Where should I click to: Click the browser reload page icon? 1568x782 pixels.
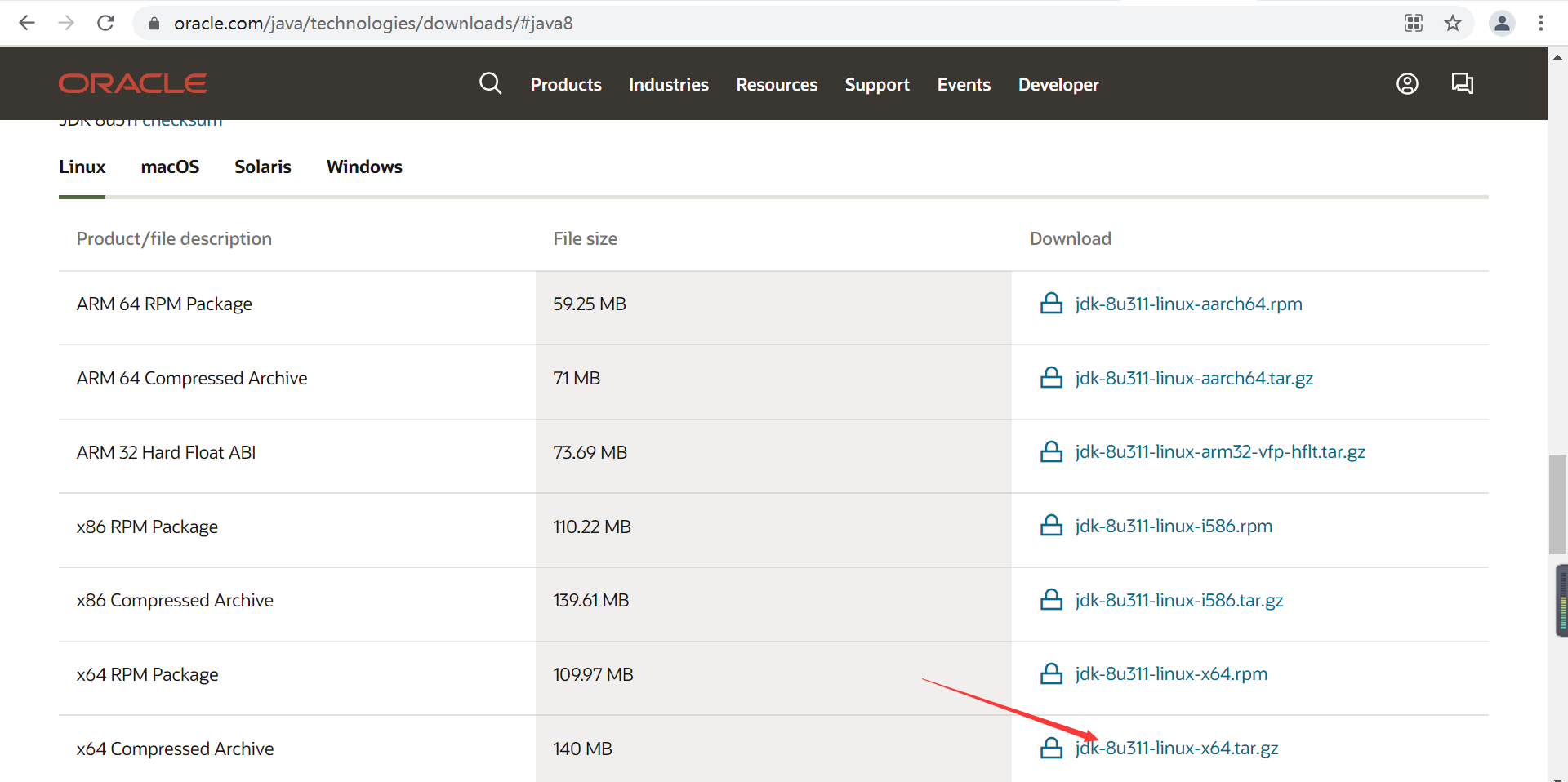point(105,23)
